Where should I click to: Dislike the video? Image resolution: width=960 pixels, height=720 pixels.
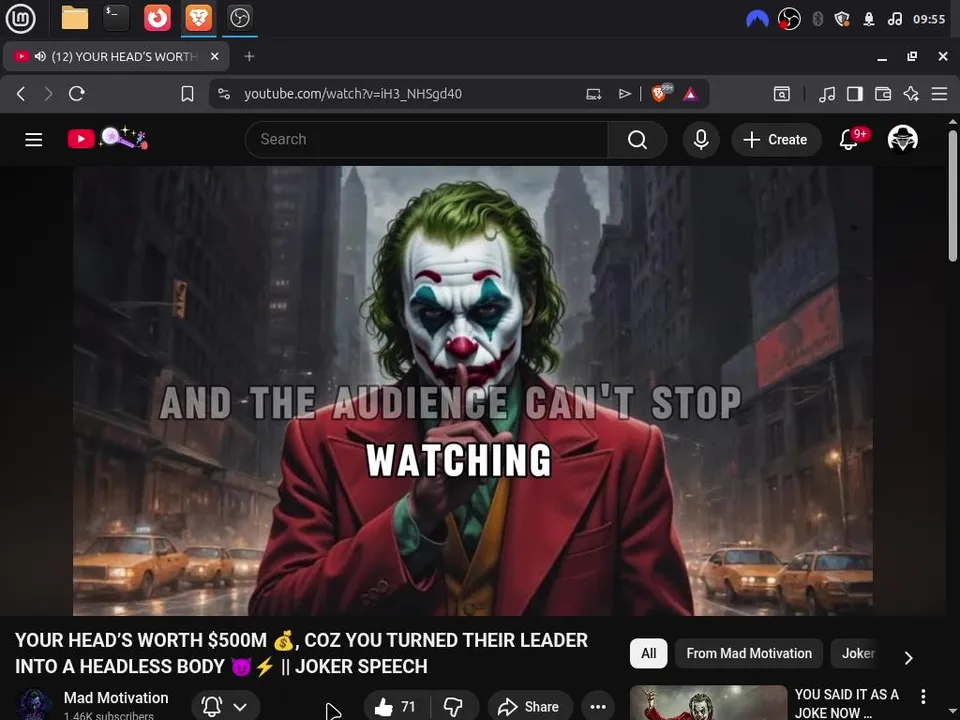point(454,707)
